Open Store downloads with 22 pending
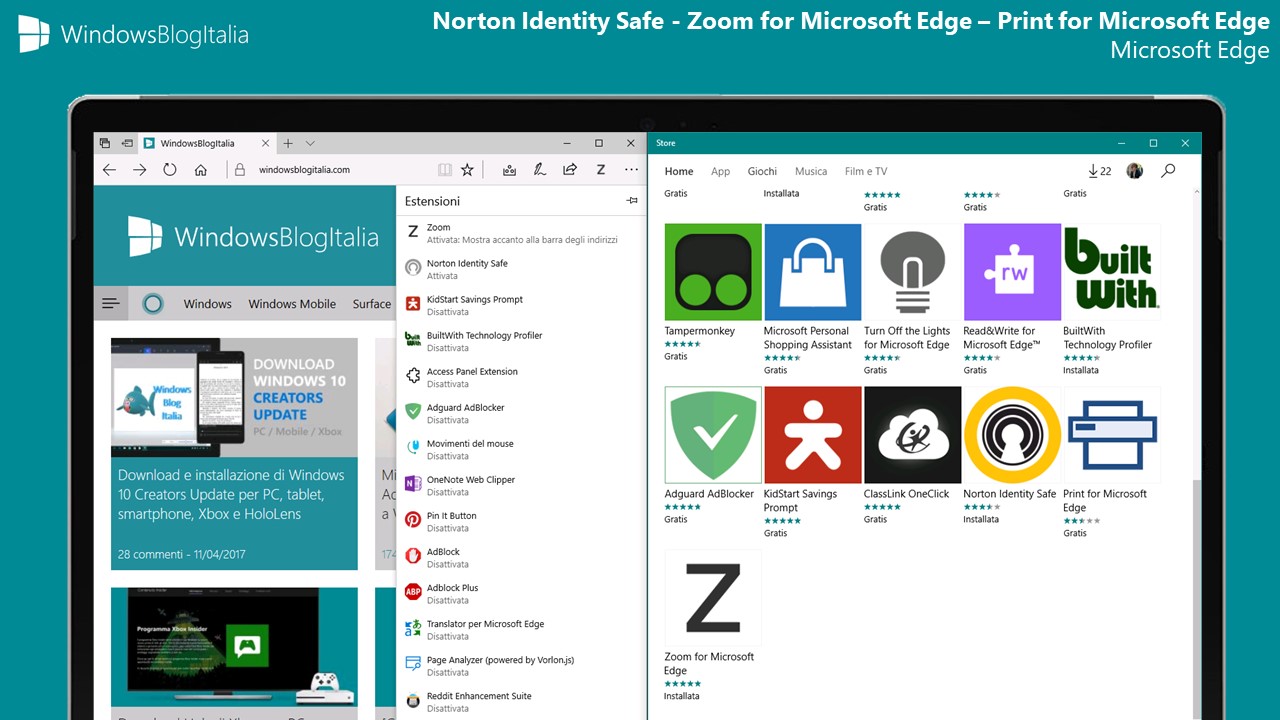The image size is (1280, 720). (1100, 171)
